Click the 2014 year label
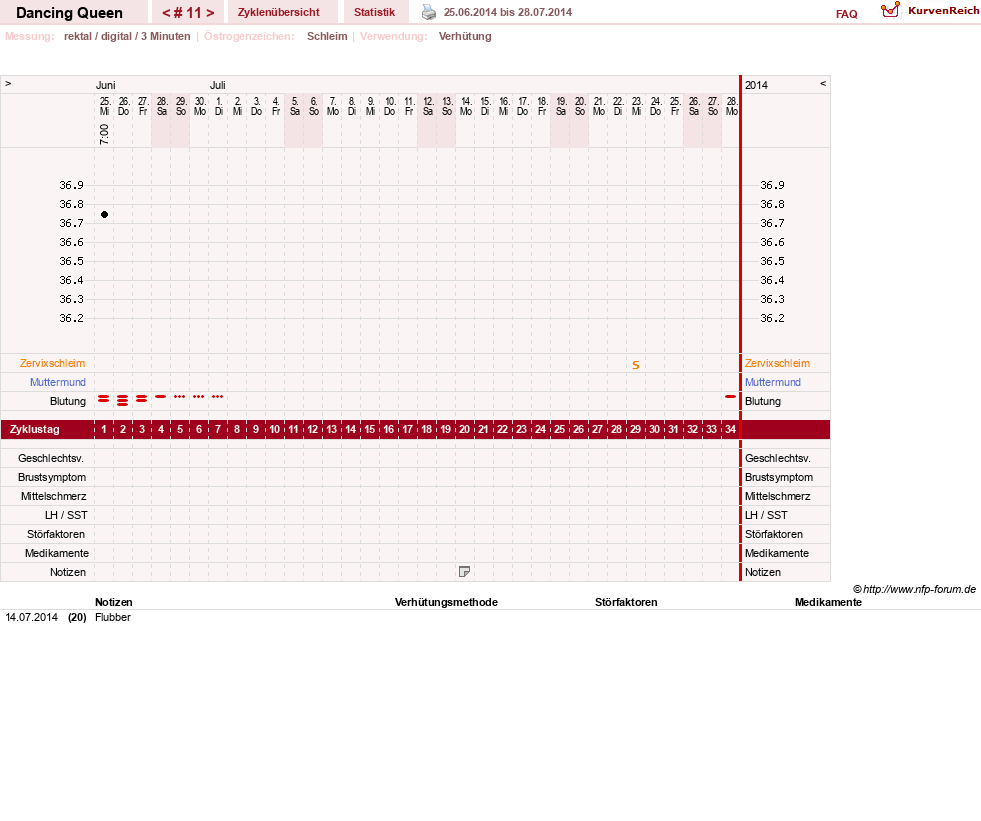Viewport: 981px width, 821px height. coord(756,85)
